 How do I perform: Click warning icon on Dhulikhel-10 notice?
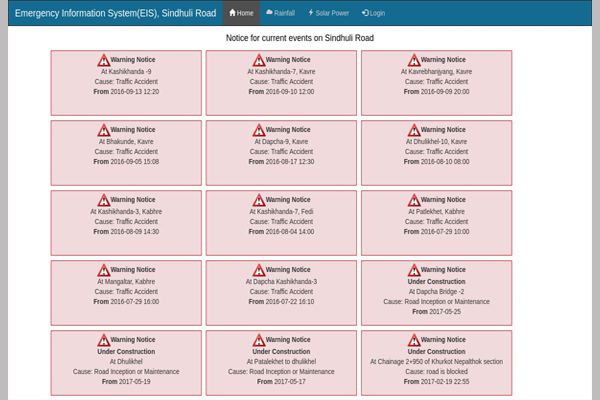click(x=414, y=130)
